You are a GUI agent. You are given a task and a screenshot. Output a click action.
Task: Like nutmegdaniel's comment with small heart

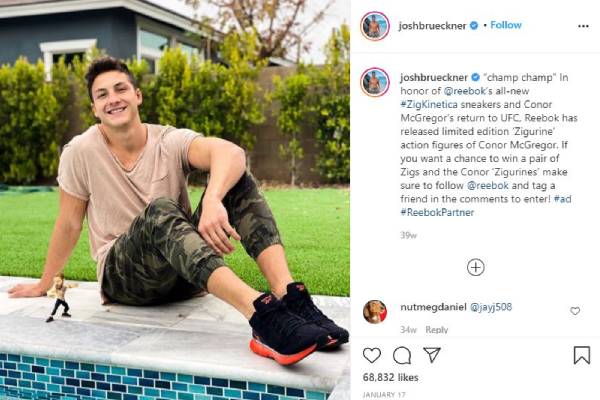click(x=575, y=311)
